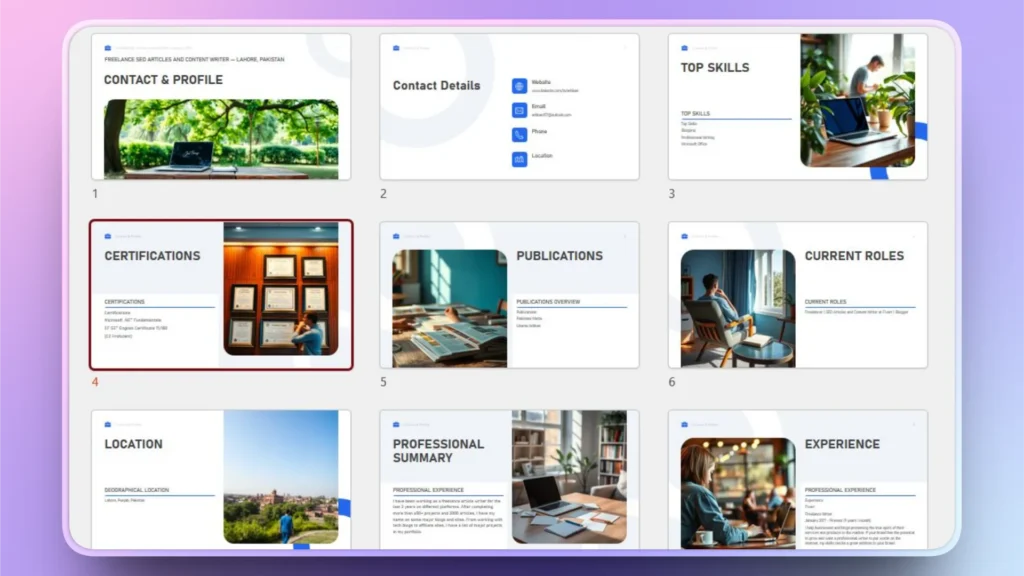Image resolution: width=1024 pixels, height=576 pixels.
Task: Click the blue corner icon on the Experience slide
Action: [x=684, y=424]
